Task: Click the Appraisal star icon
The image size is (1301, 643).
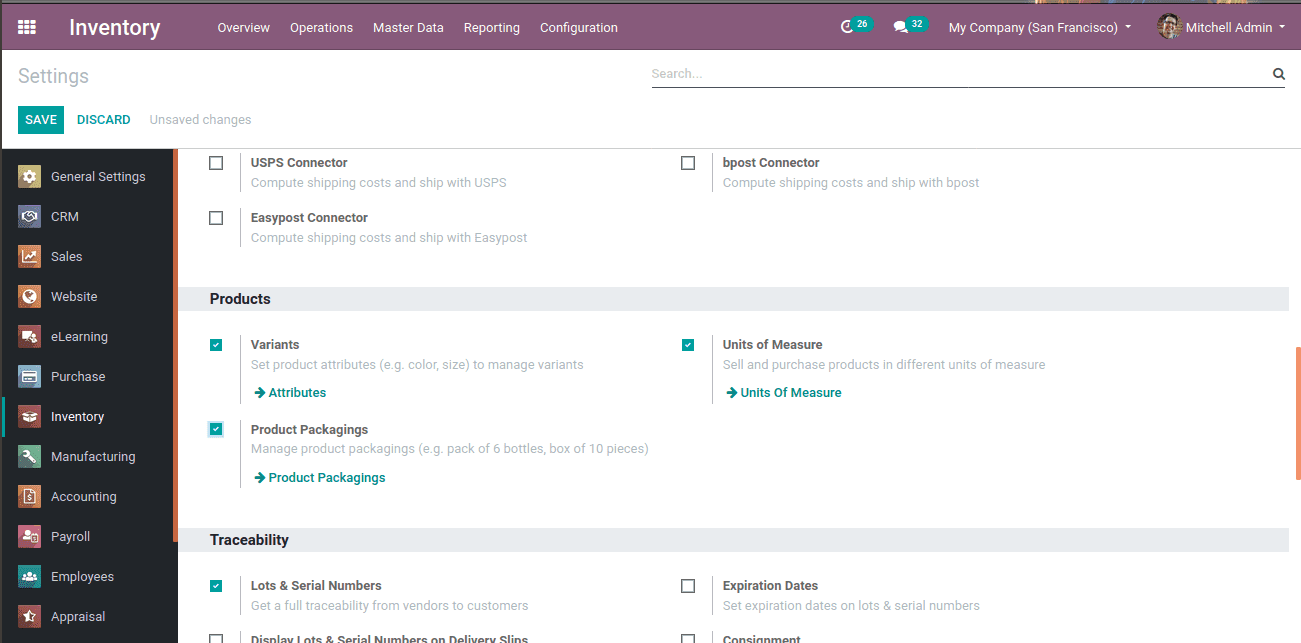Action: [x=30, y=617]
